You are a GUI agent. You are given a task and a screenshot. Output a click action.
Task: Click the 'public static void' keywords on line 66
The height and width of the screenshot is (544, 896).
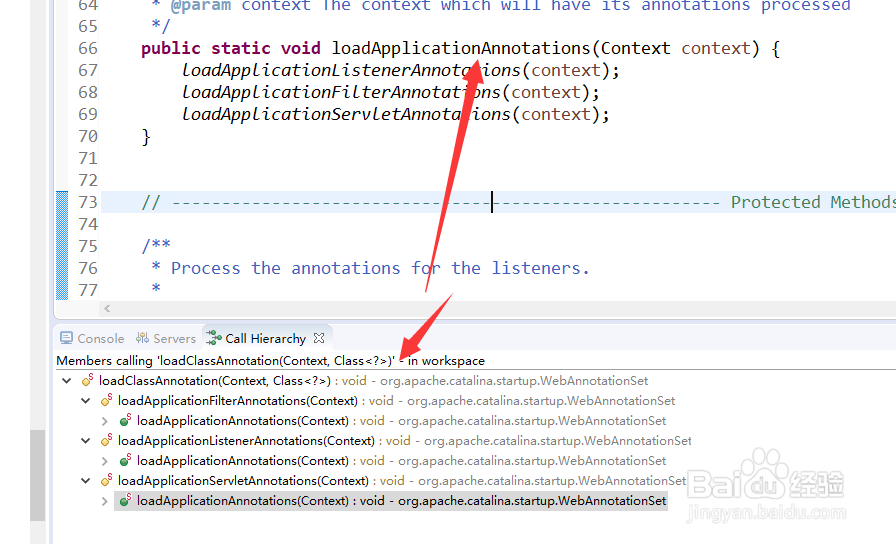coord(231,49)
